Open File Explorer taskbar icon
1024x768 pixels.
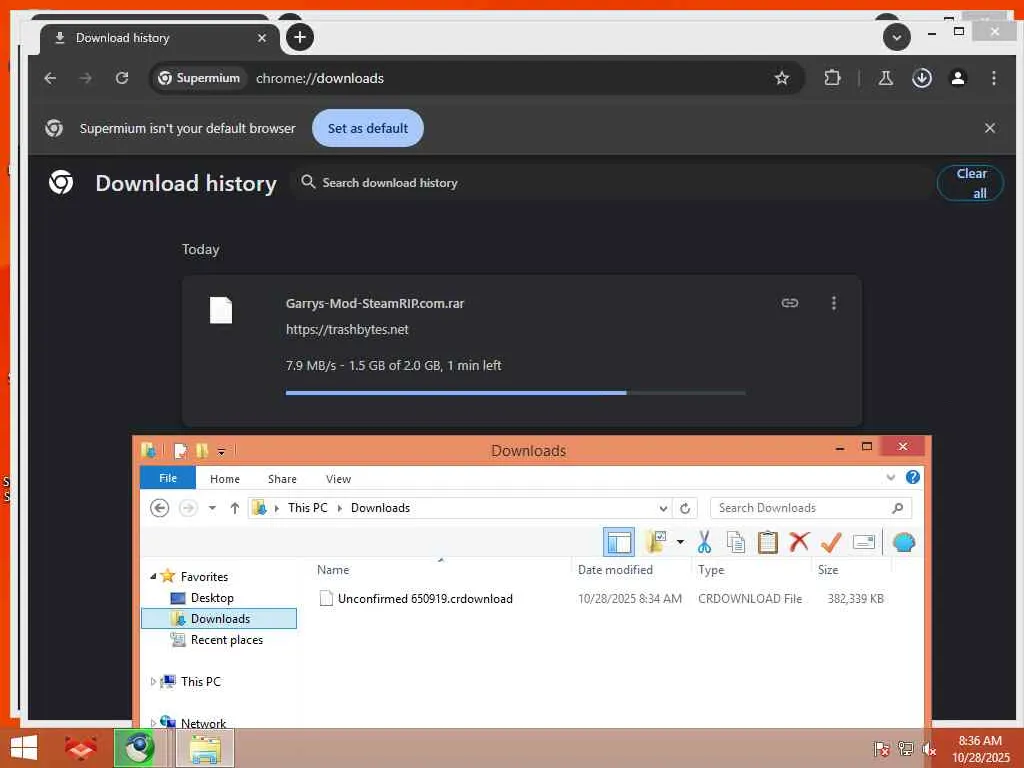point(204,748)
